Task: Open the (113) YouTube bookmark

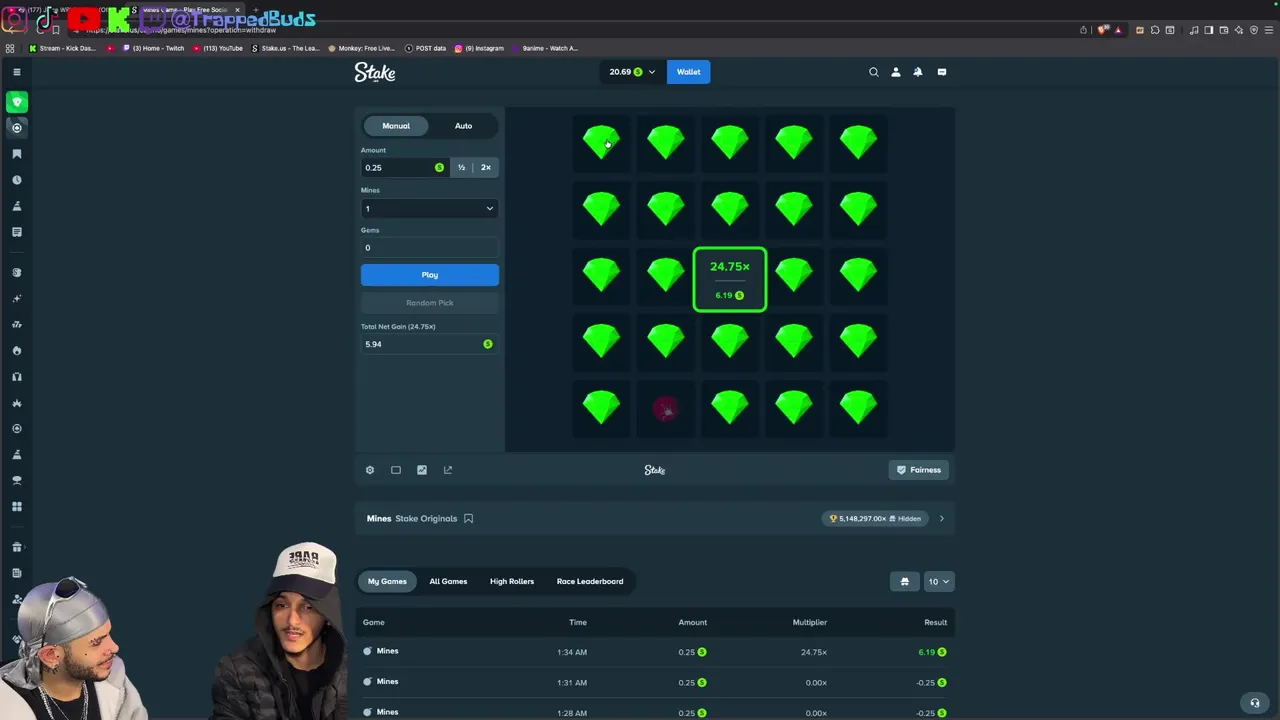Action: coord(218,48)
